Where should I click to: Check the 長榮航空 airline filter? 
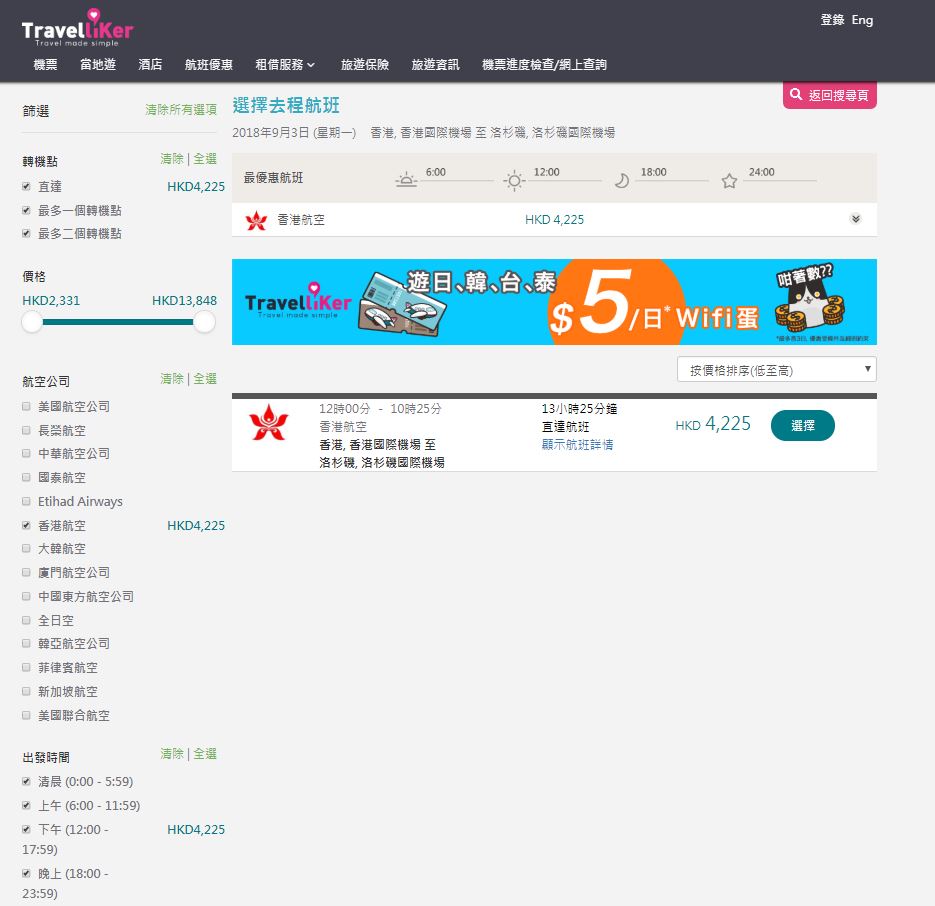pos(26,430)
